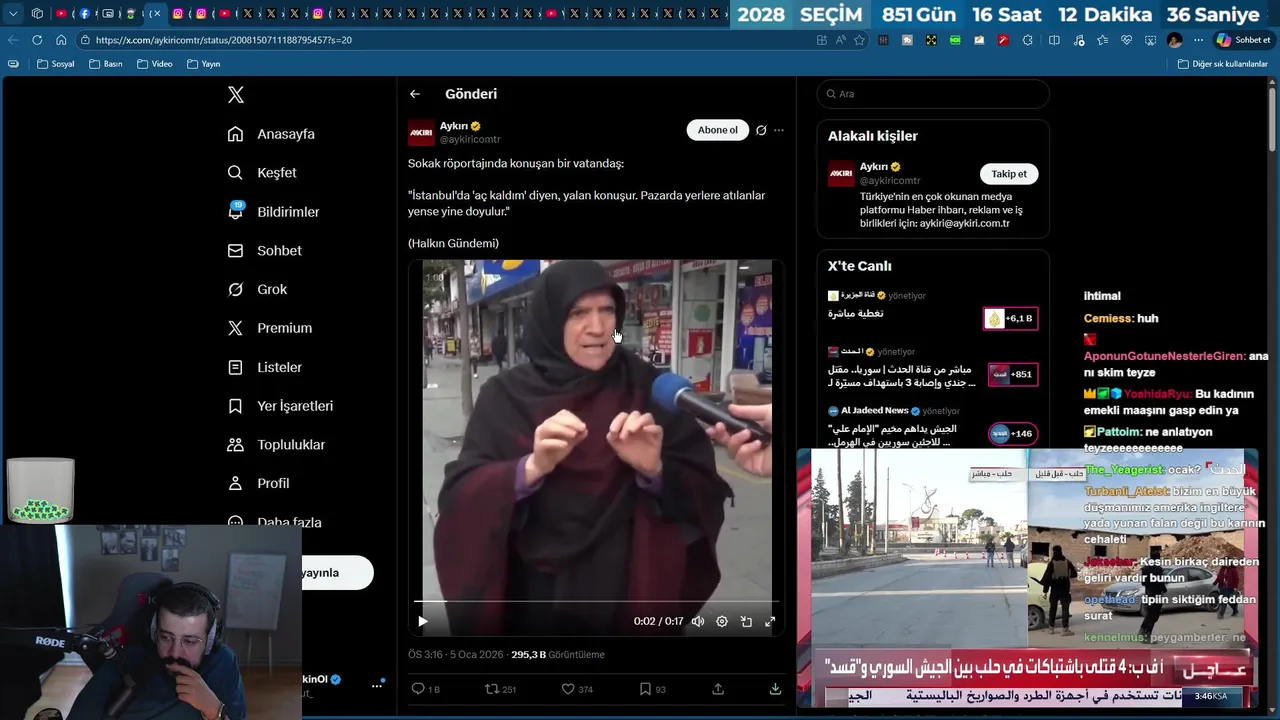Screen dimensions: 1280x720
Task: Open video settings gear
Action: pos(722,621)
